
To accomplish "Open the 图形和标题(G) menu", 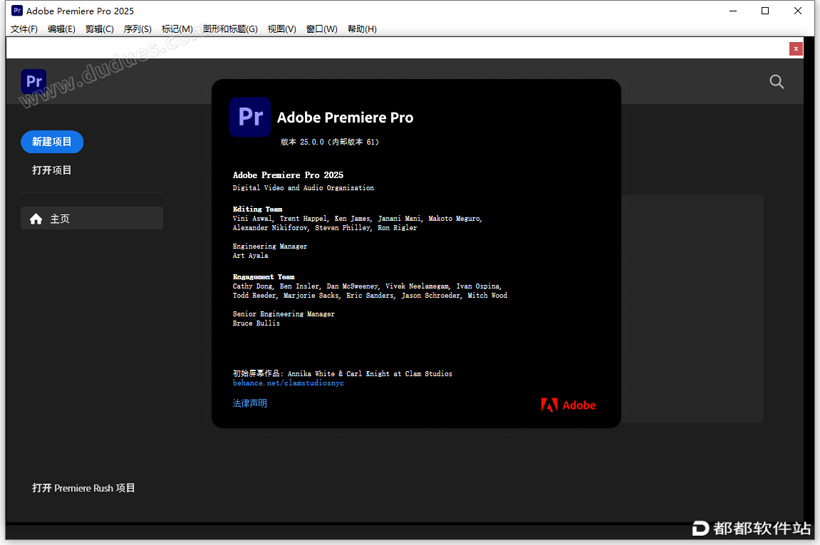I will [x=230, y=29].
